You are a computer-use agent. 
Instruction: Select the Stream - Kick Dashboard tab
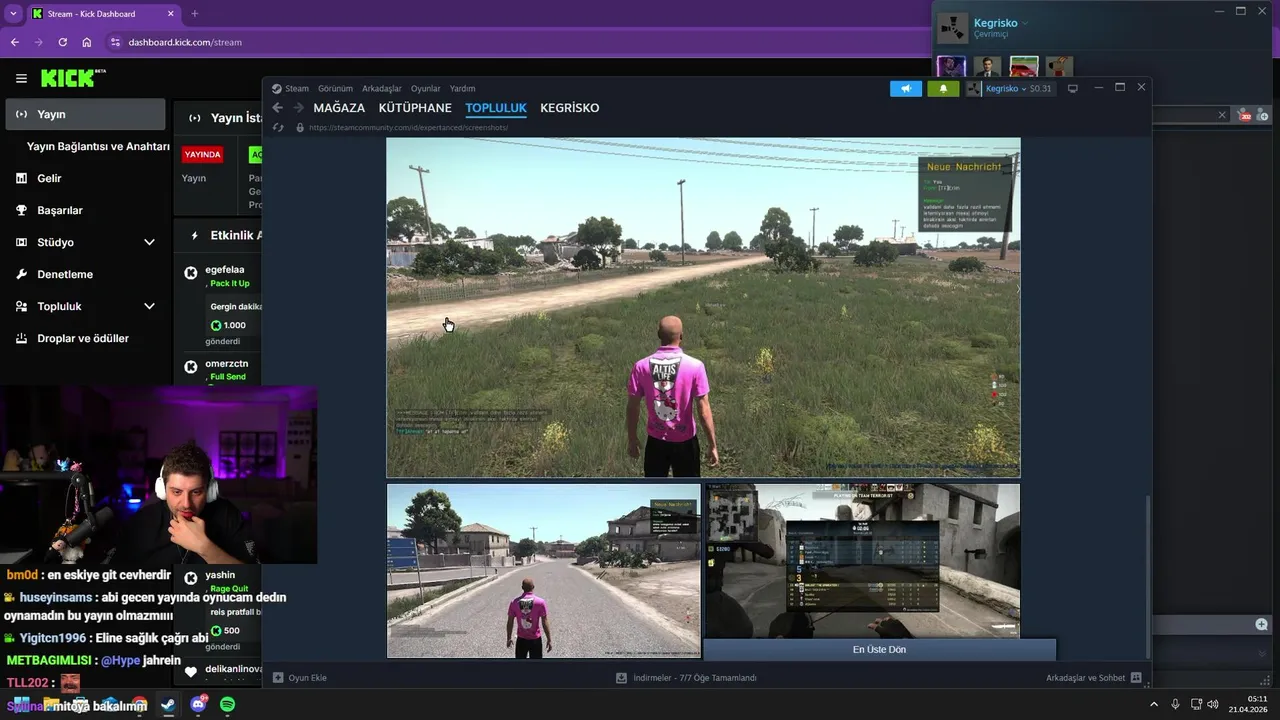pyautogui.click(x=103, y=14)
